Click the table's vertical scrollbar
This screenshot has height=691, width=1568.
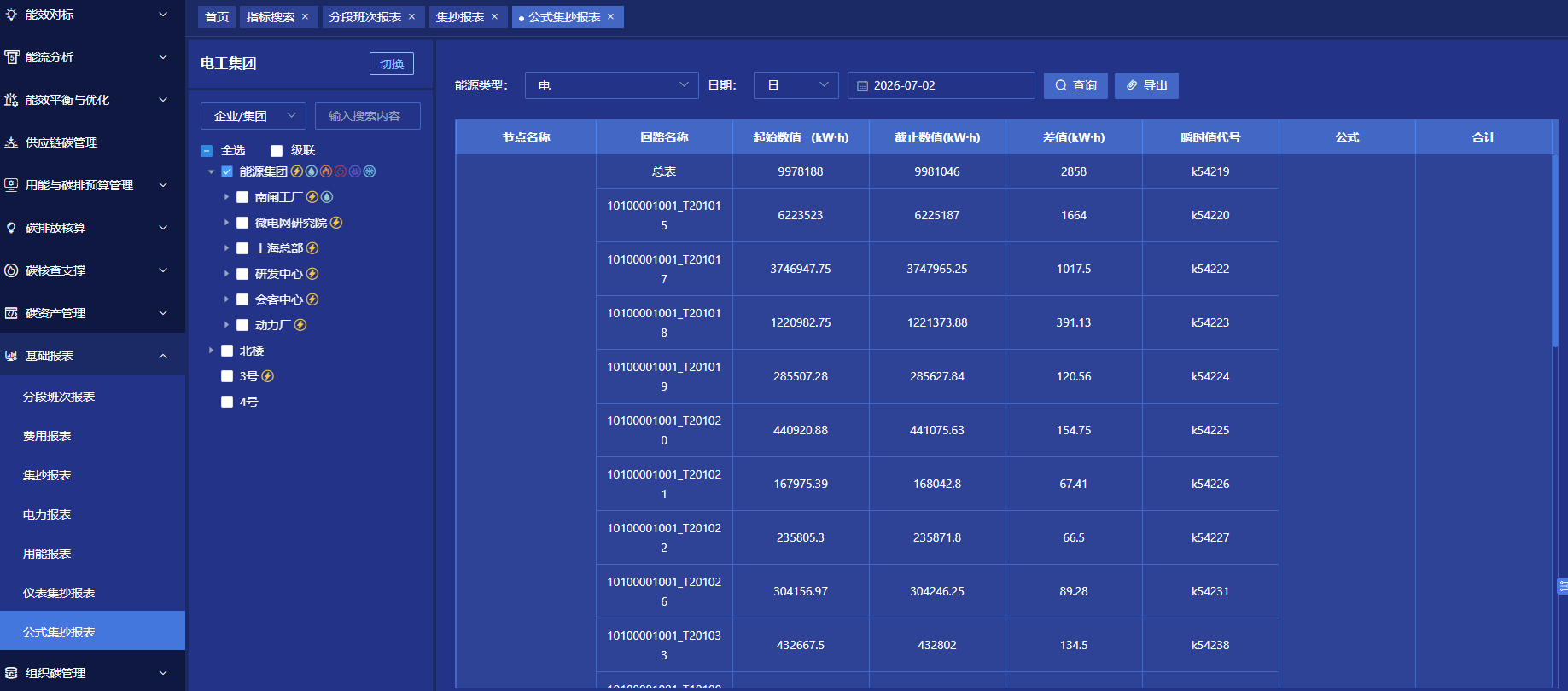[x=1555, y=251]
